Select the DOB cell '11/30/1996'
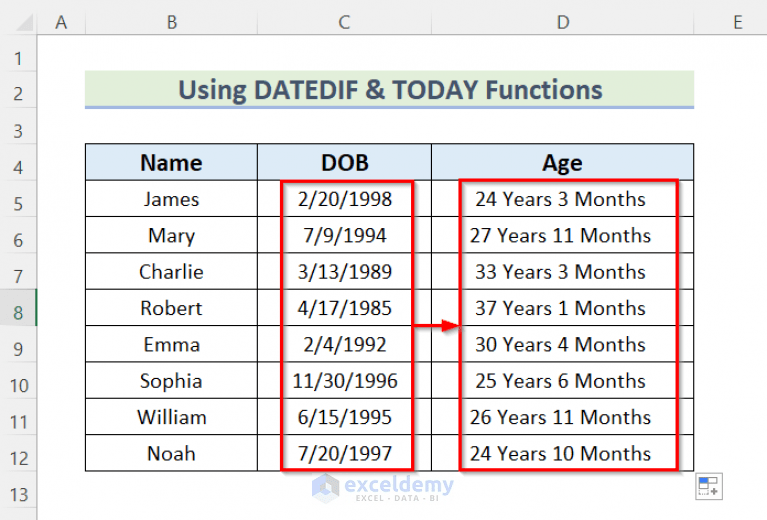 click(x=344, y=381)
